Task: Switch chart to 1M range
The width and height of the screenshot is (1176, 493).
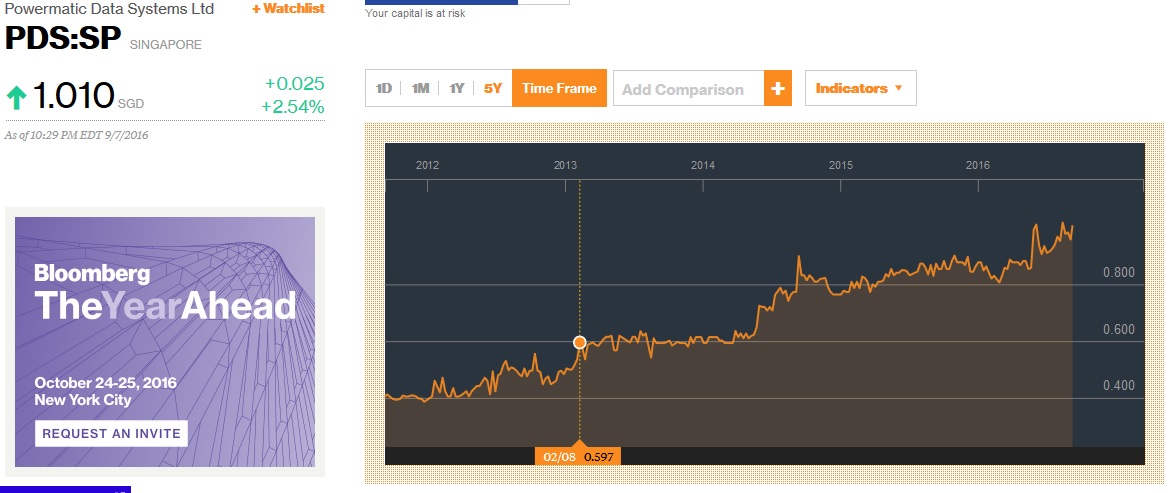Action: point(420,89)
